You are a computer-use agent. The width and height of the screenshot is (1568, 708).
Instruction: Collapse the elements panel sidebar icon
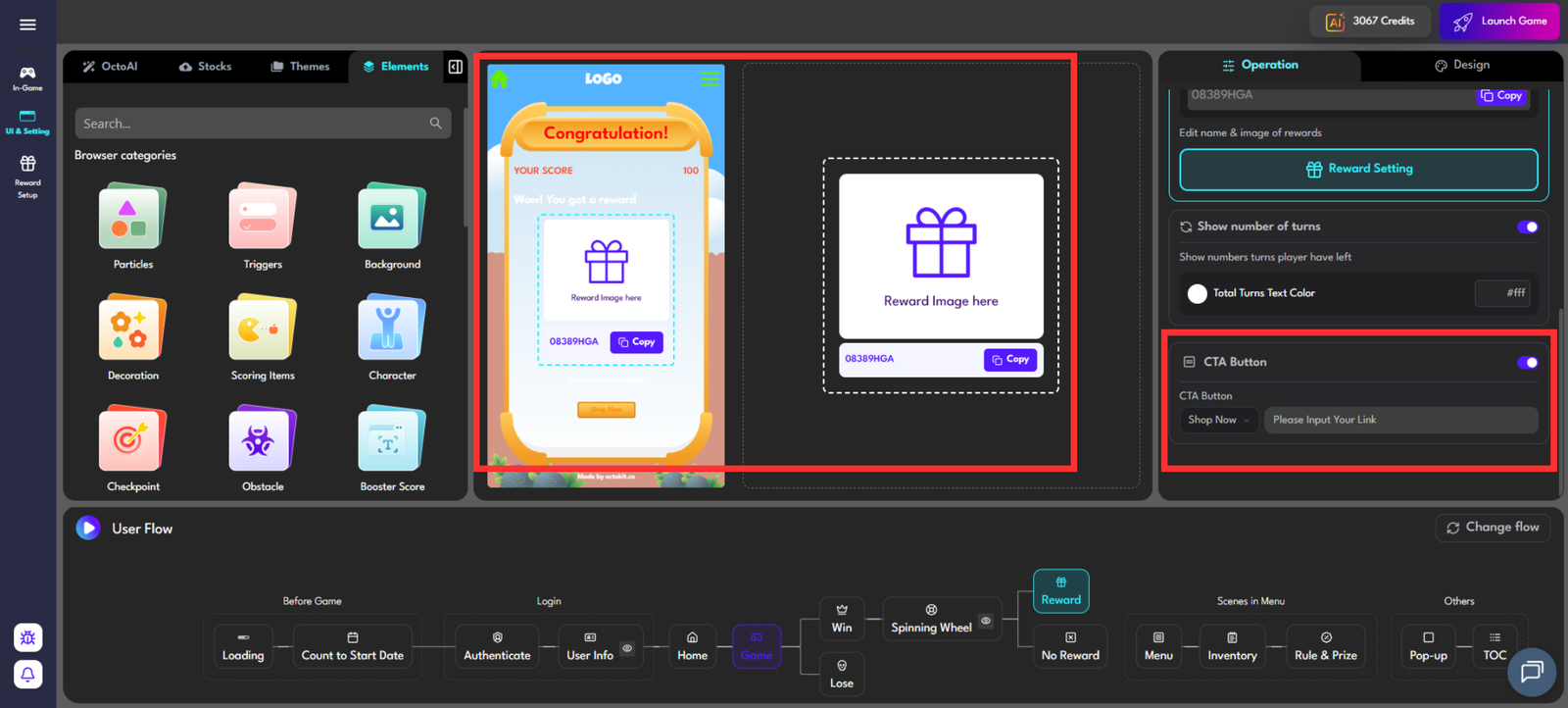click(456, 67)
